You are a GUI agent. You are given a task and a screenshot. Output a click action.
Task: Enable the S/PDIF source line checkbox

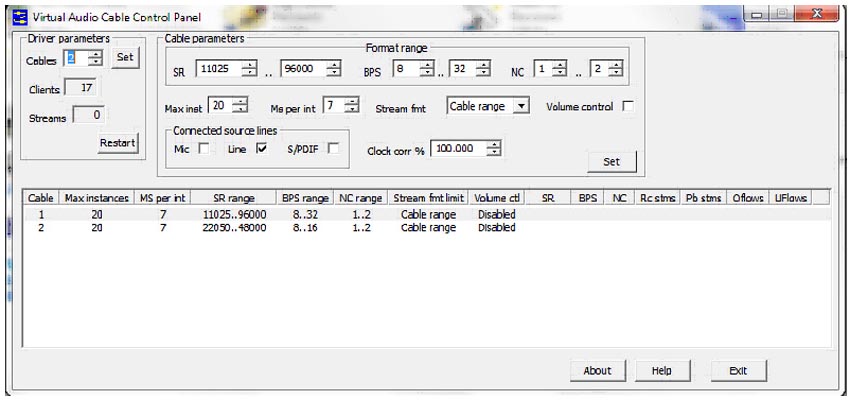point(333,149)
